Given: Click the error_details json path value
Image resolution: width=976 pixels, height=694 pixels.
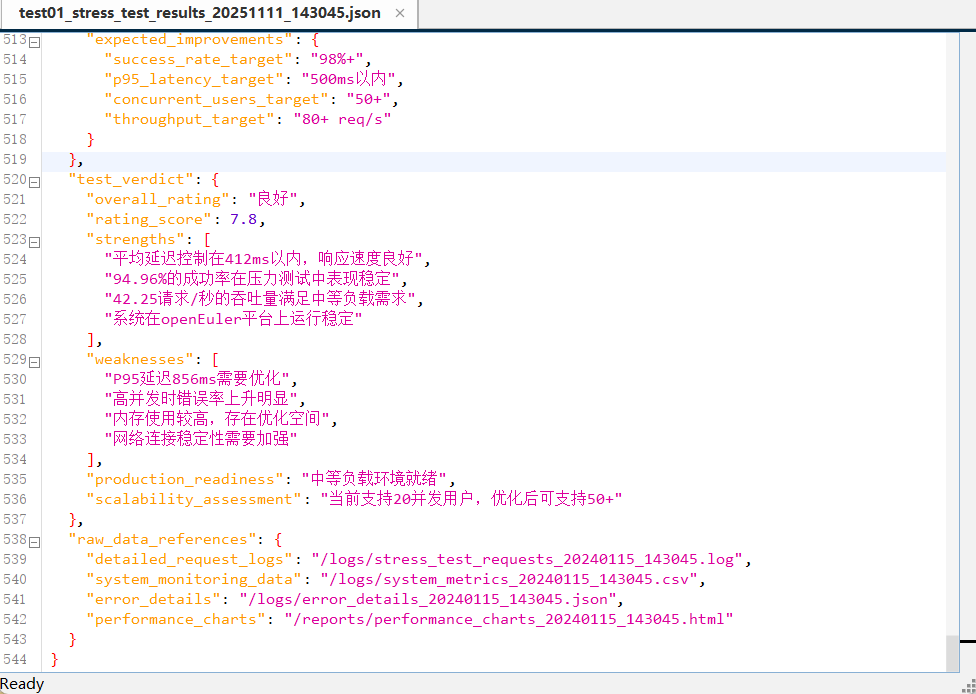Looking at the screenshot, I should tap(428, 599).
